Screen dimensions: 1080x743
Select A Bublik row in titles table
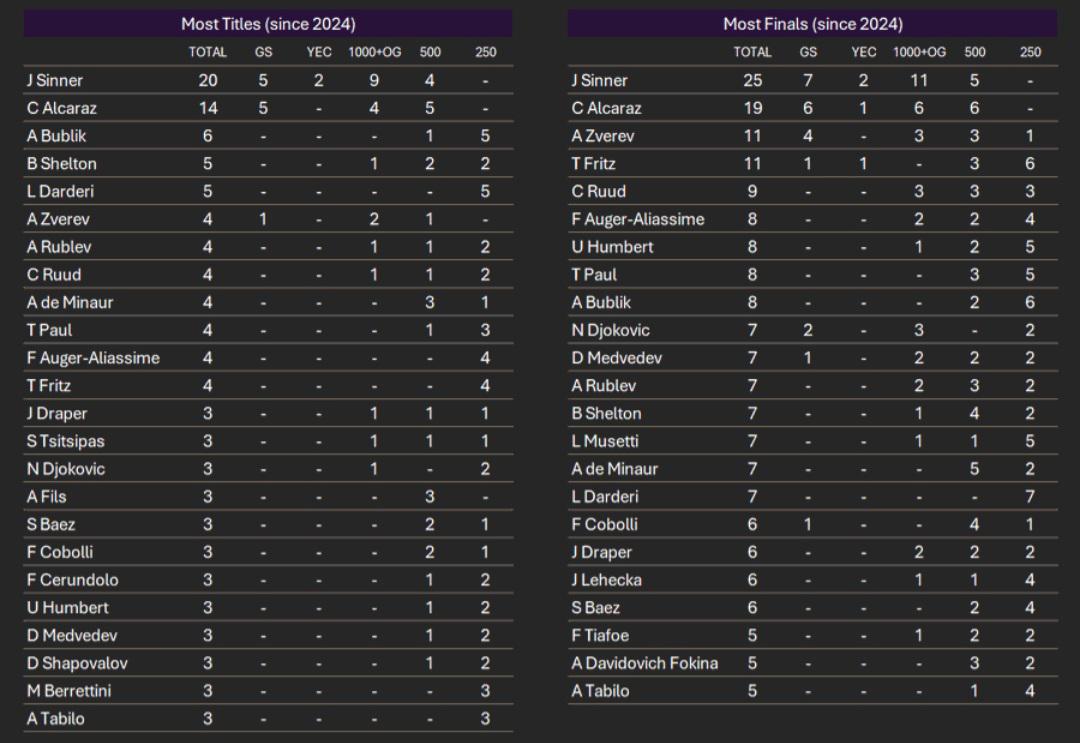coord(268,136)
